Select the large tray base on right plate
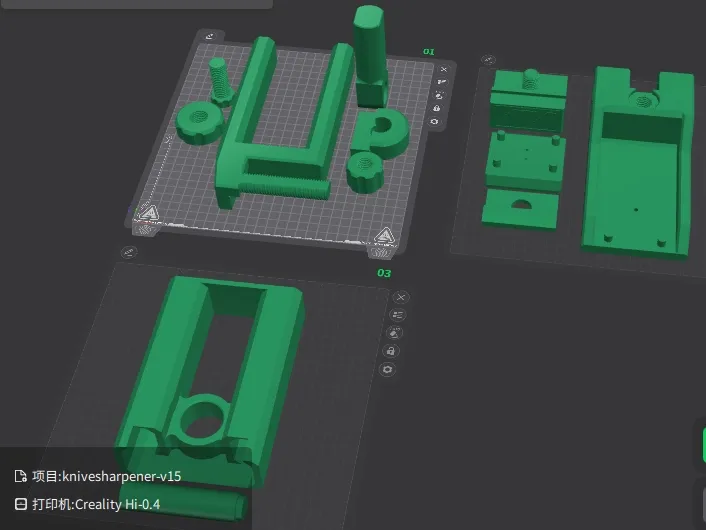 point(637,180)
